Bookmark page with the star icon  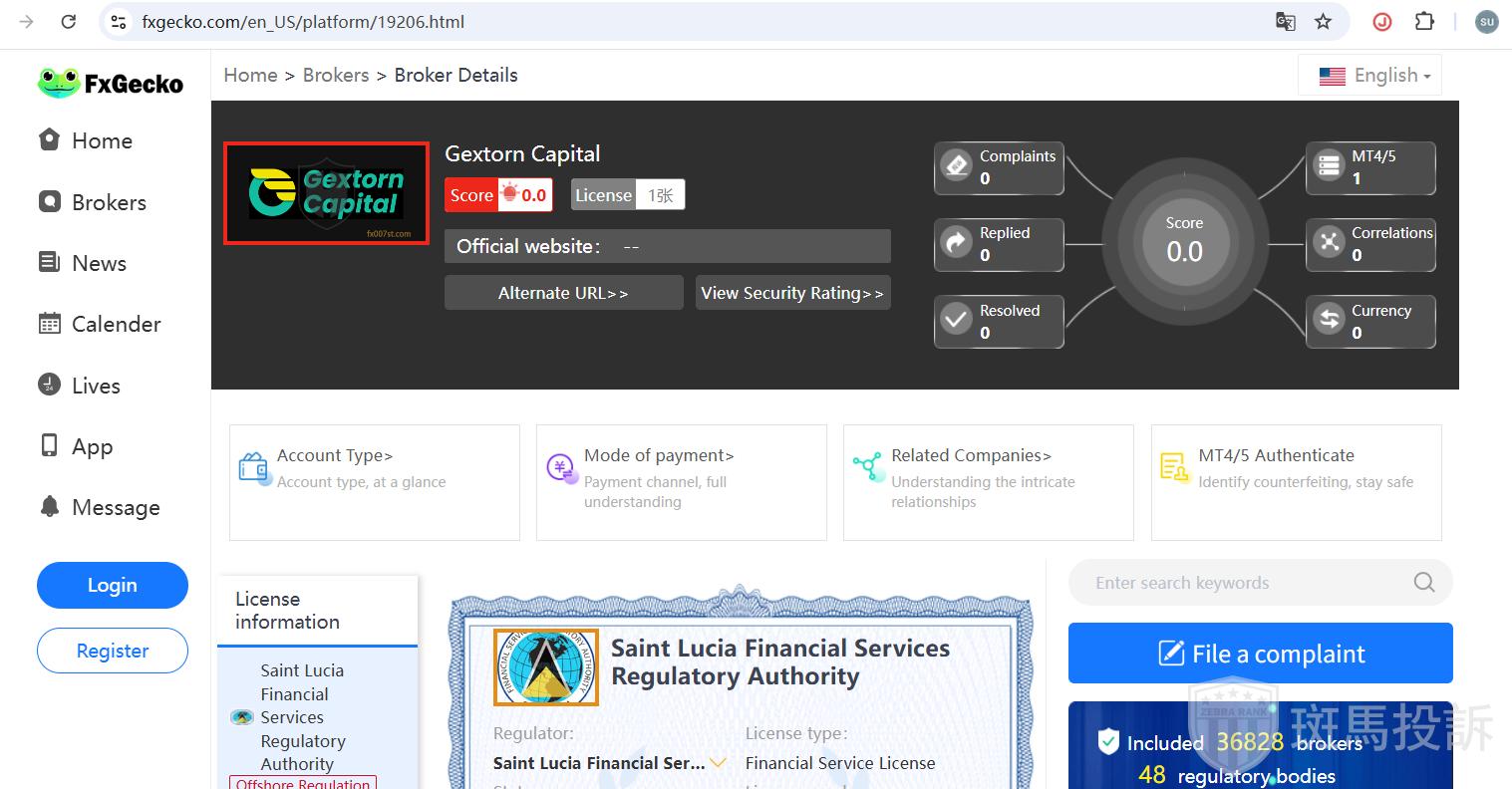1323,22
